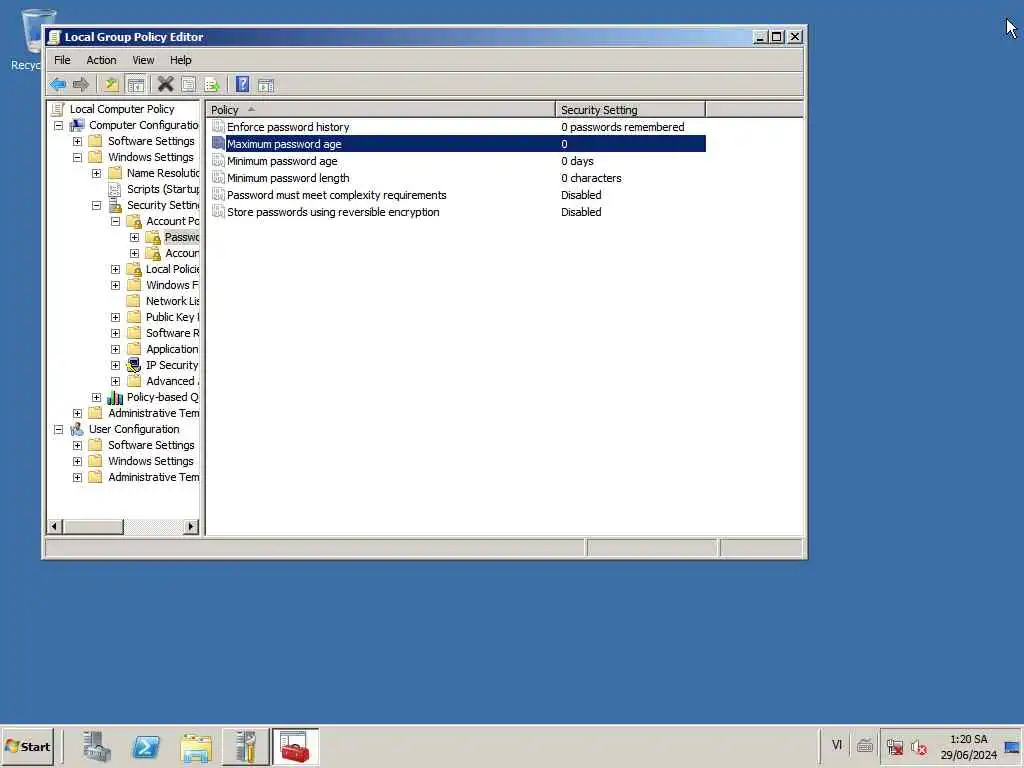Click the server tools taskbar icon next to Explorer
This screenshot has height=768, width=1024.
click(246, 747)
